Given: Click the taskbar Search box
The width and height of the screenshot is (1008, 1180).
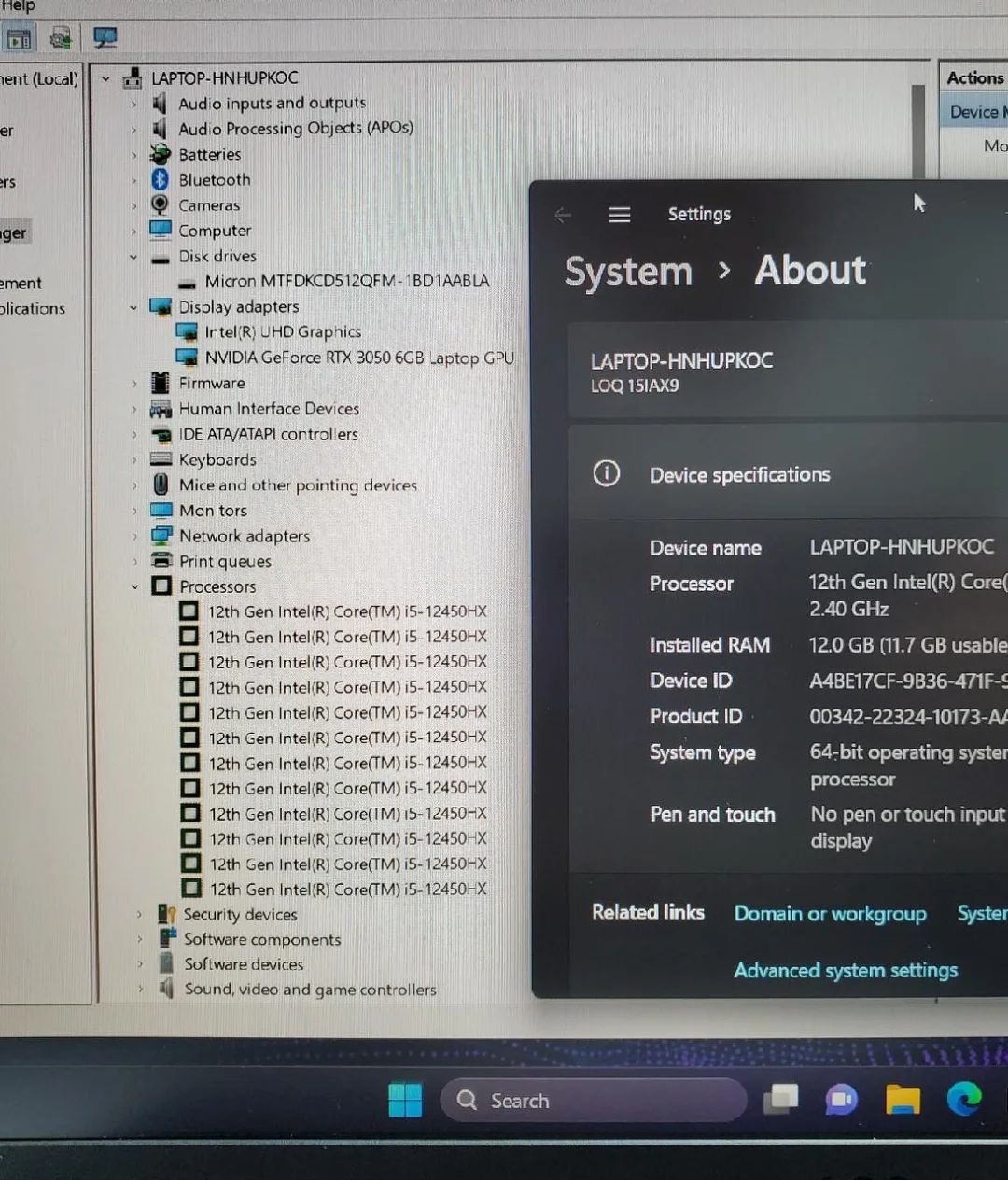Looking at the screenshot, I should (593, 1100).
